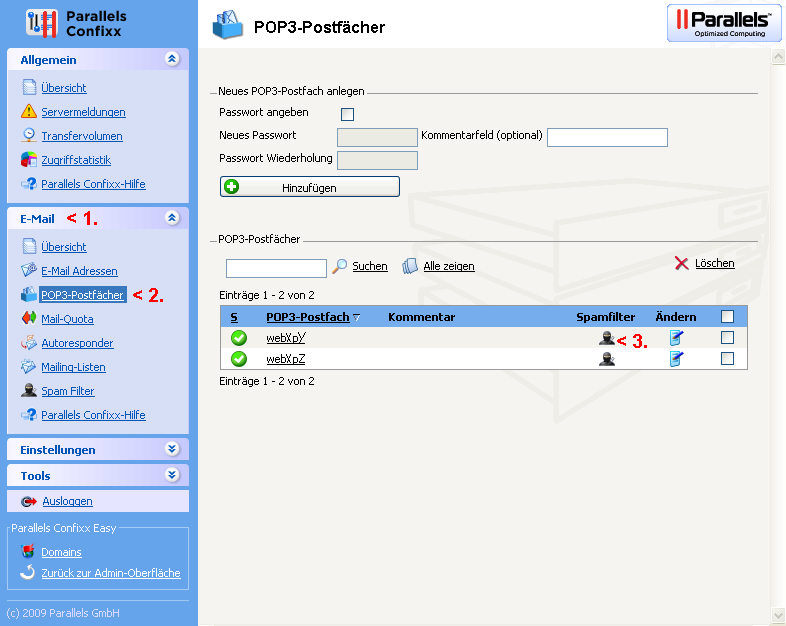This screenshot has height=626, width=786.
Task: Click the Übersicht page icon under Allgemein
Action: pos(29,87)
